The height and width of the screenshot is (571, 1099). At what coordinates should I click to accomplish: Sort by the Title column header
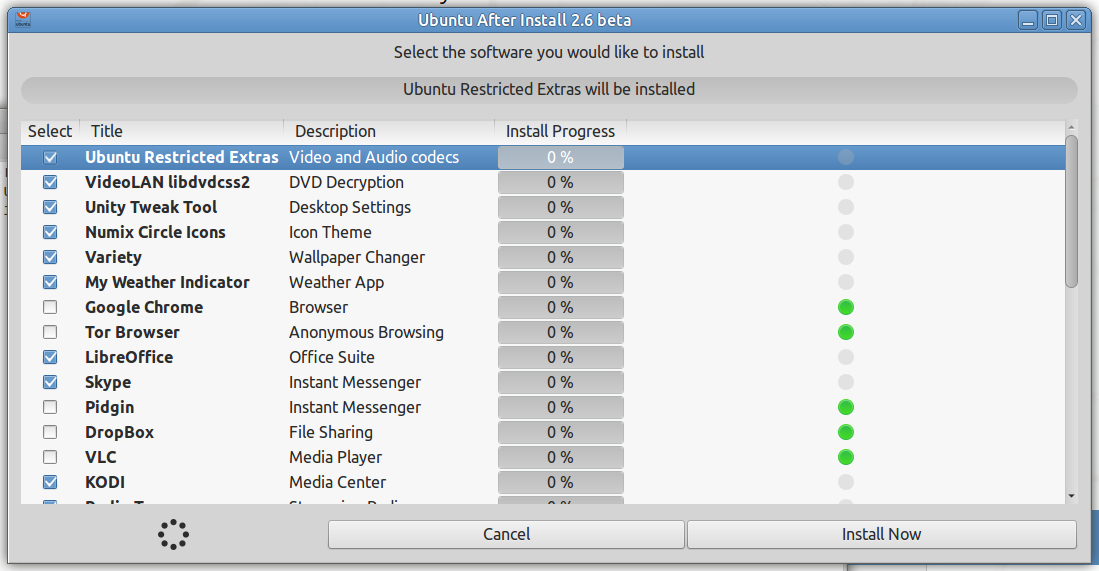tap(182, 131)
